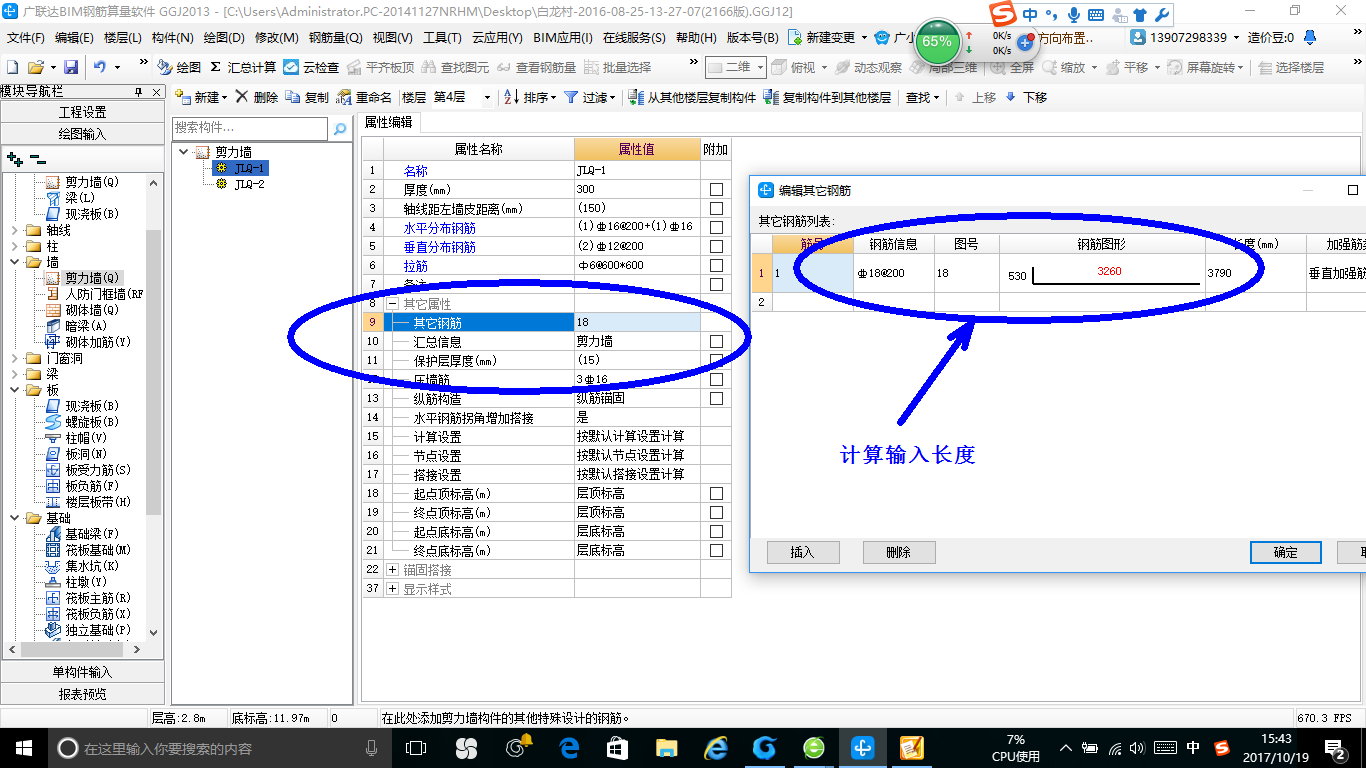
Task: Open the 查找 dropdown in the toolbar
Action: 922,98
